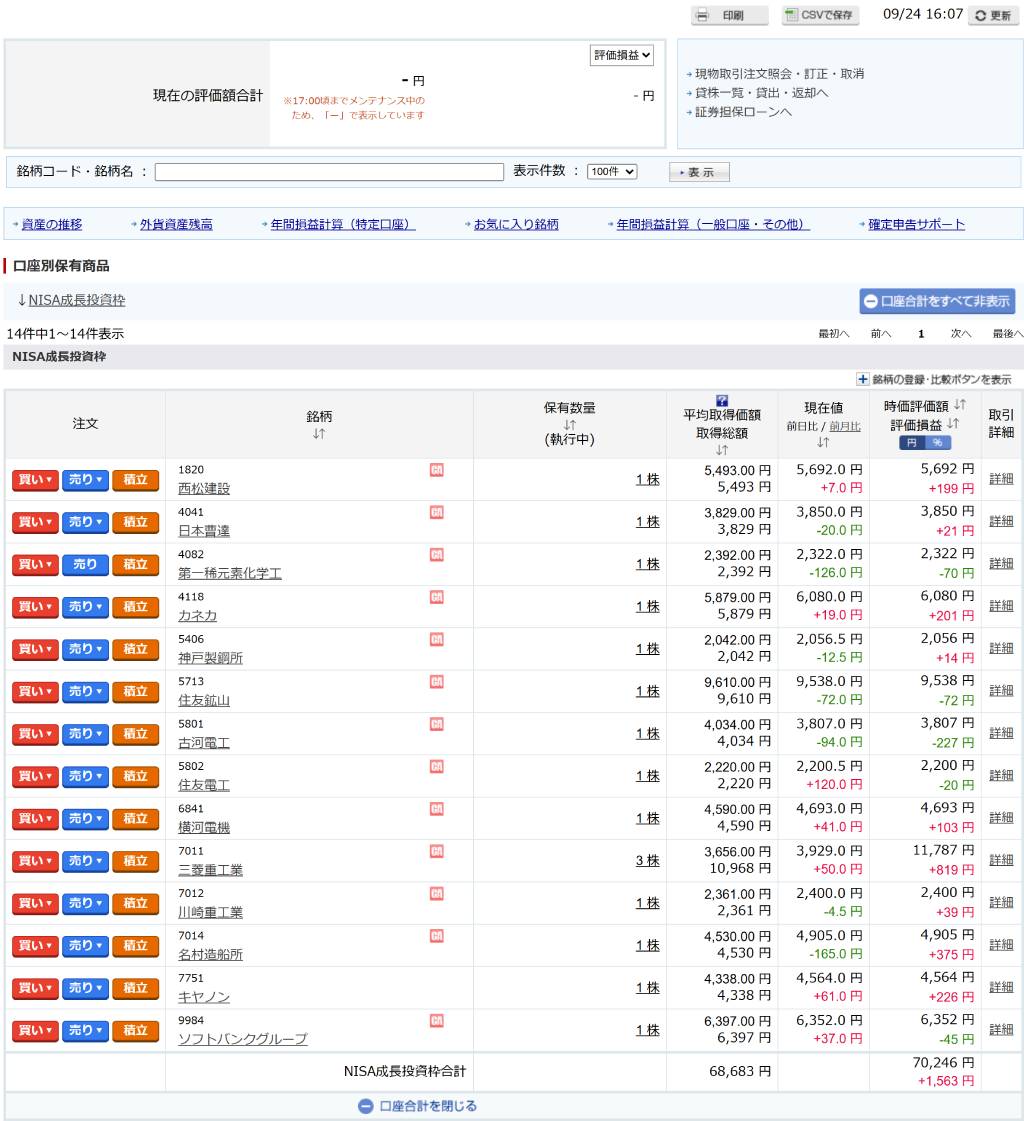Click the CA icon for ソフトバンクグループ
This screenshot has height=1121, width=1024.
[x=436, y=1020]
